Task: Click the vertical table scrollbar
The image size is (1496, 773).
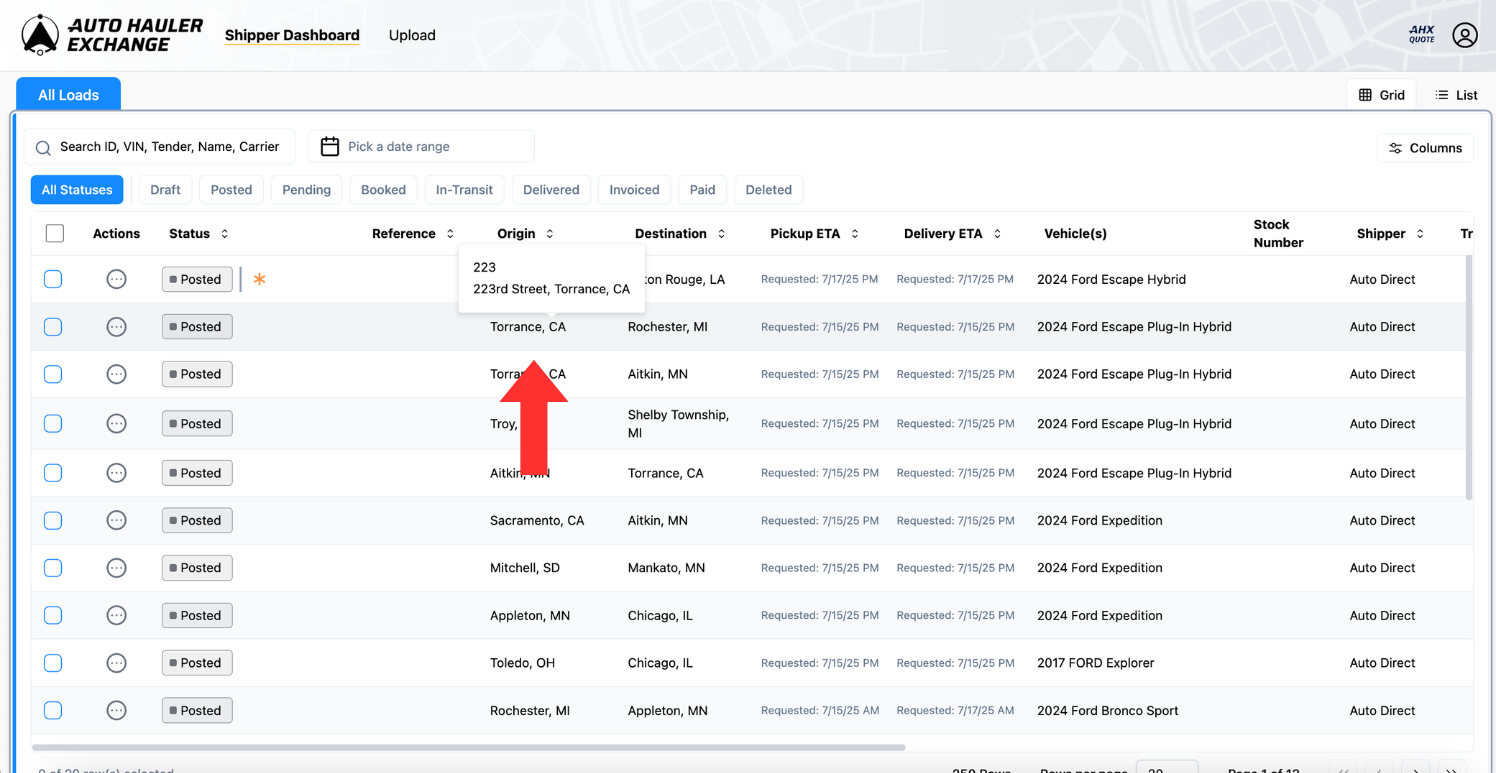Action: pyautogui.click(x=1469, y=377)
